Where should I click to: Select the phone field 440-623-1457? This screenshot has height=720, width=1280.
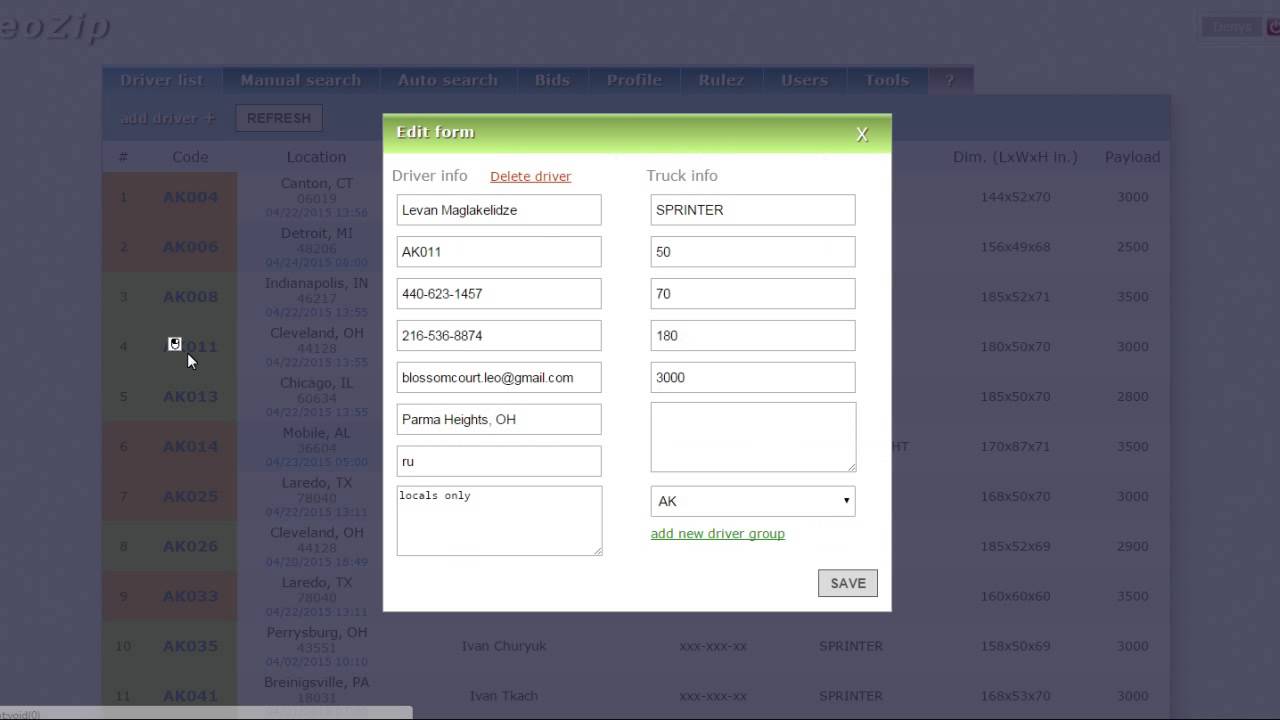(x=499, y=294)
